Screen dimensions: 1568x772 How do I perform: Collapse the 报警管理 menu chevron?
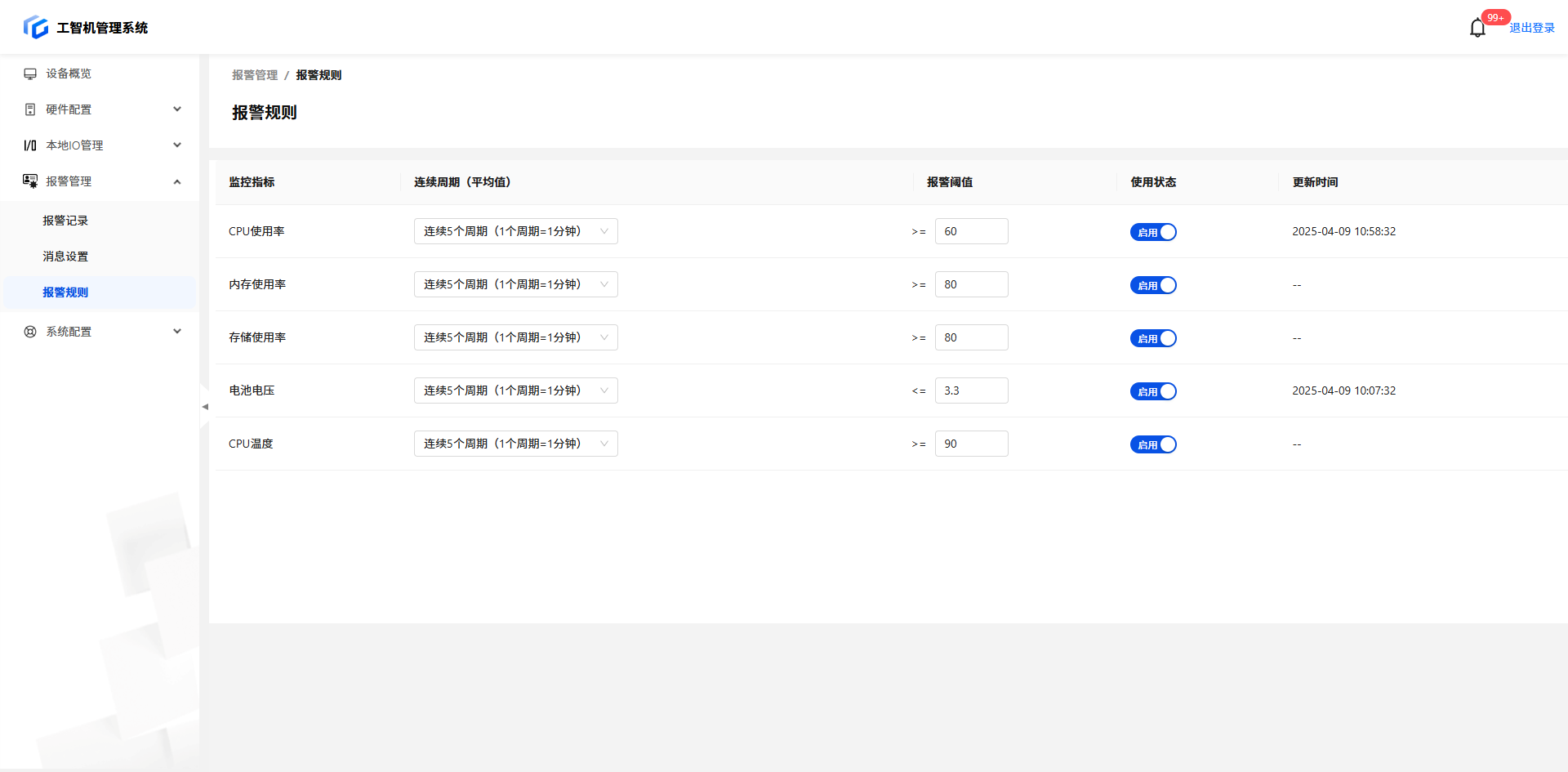(177, 181)
